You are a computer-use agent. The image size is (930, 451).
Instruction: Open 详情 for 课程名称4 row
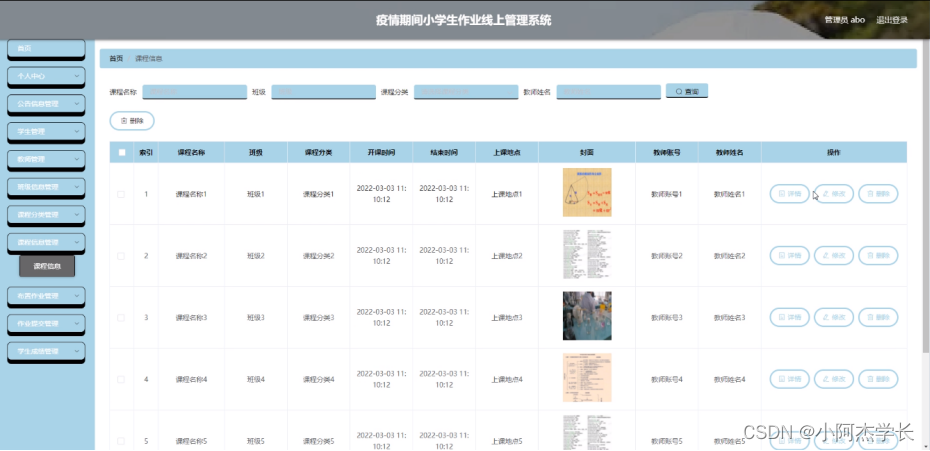(789, 379)
